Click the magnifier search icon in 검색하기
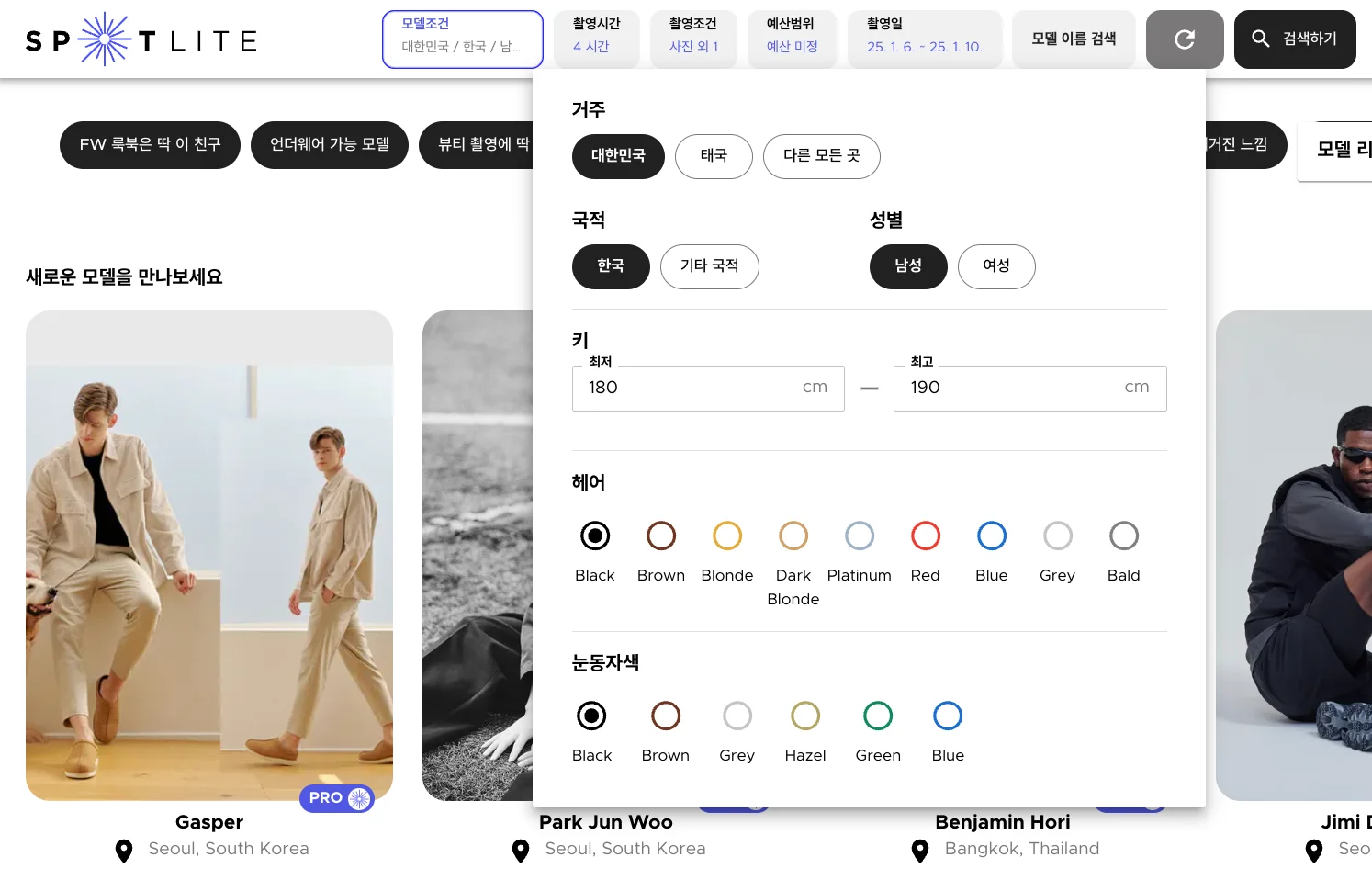This screenshot has height=891, width=1372. pos(1261,39)
